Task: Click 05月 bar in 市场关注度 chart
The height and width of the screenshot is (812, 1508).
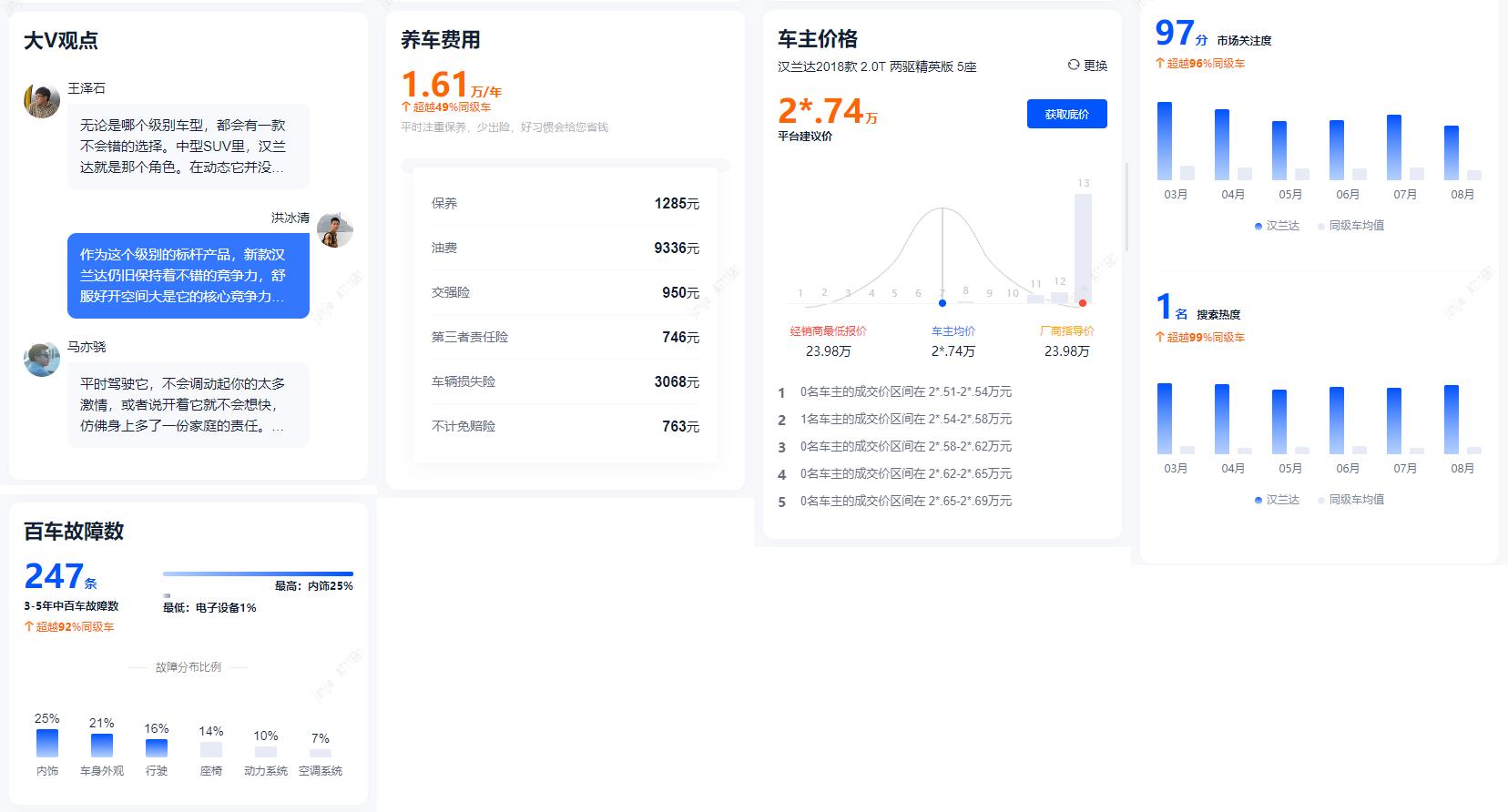Action: (x=1279, y=150)
